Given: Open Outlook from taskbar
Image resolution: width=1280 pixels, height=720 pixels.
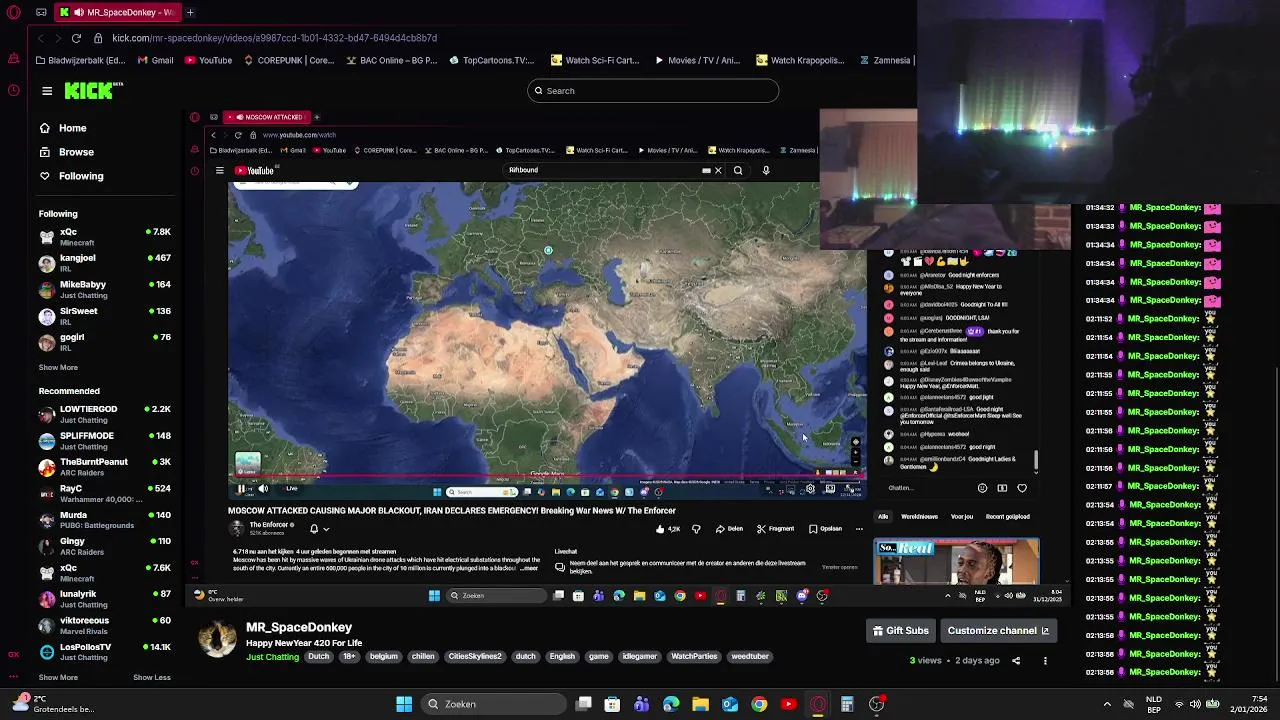Looking at the screenshot, I should tap(730, 704).
